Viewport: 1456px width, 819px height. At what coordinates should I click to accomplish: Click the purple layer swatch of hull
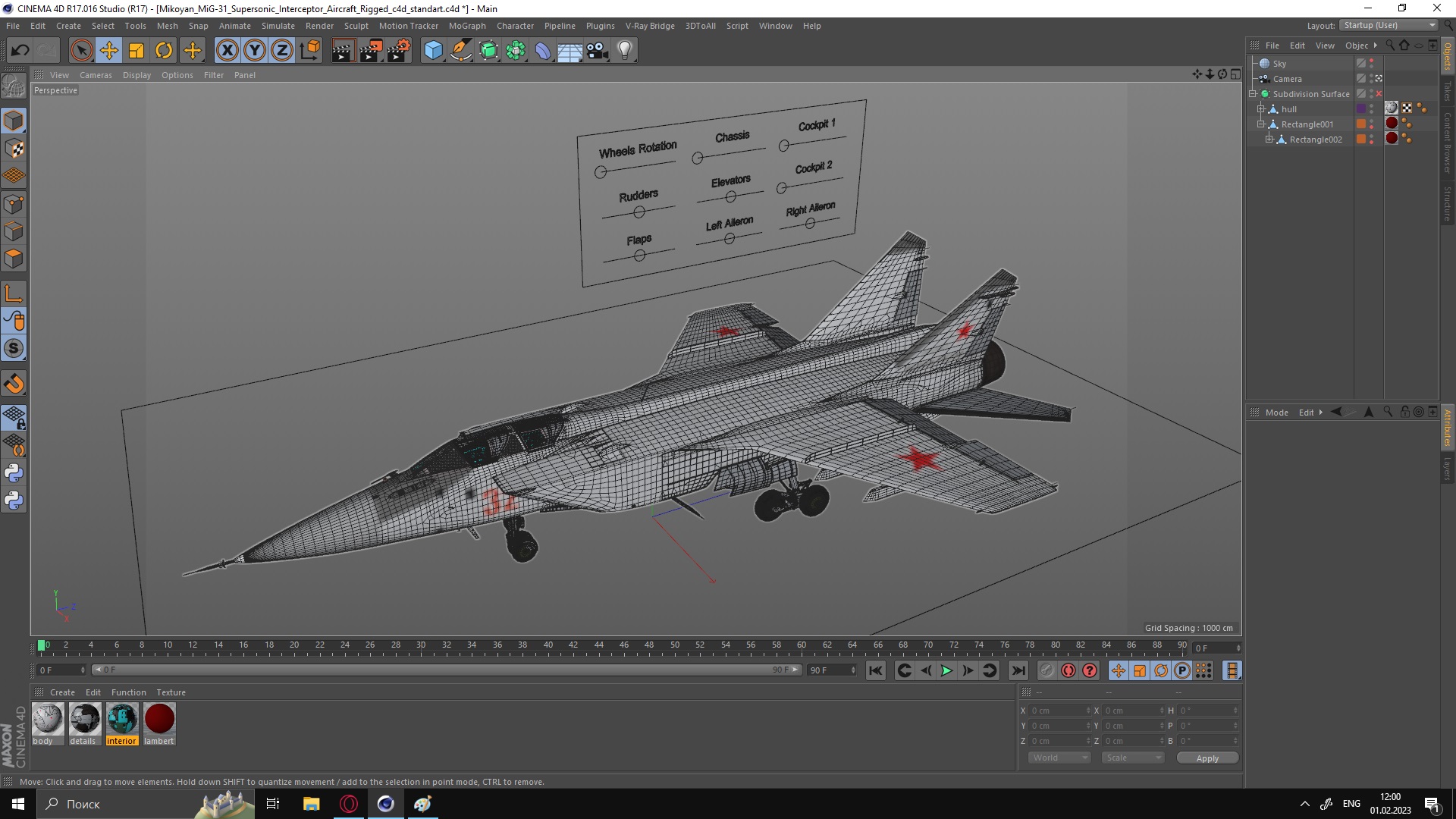point(1361,109)
